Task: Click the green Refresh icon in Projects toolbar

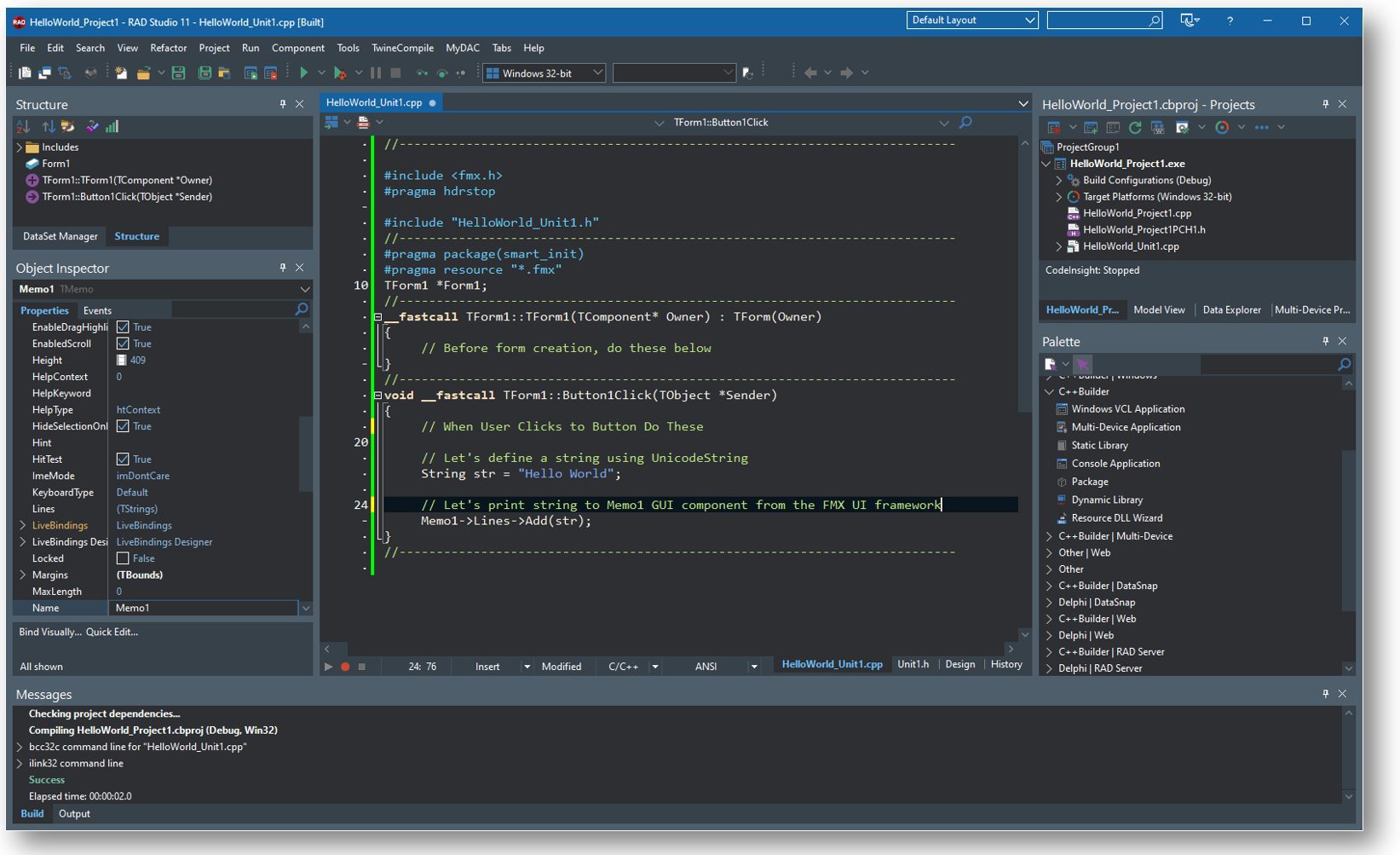Action: coord(1135,127)
